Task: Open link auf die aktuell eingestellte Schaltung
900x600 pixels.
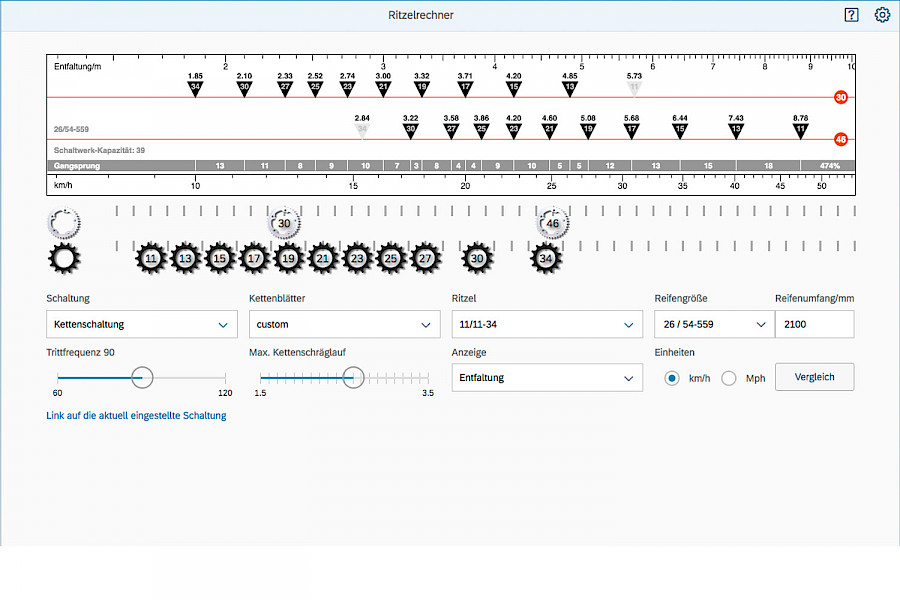Action: (136, 416)
